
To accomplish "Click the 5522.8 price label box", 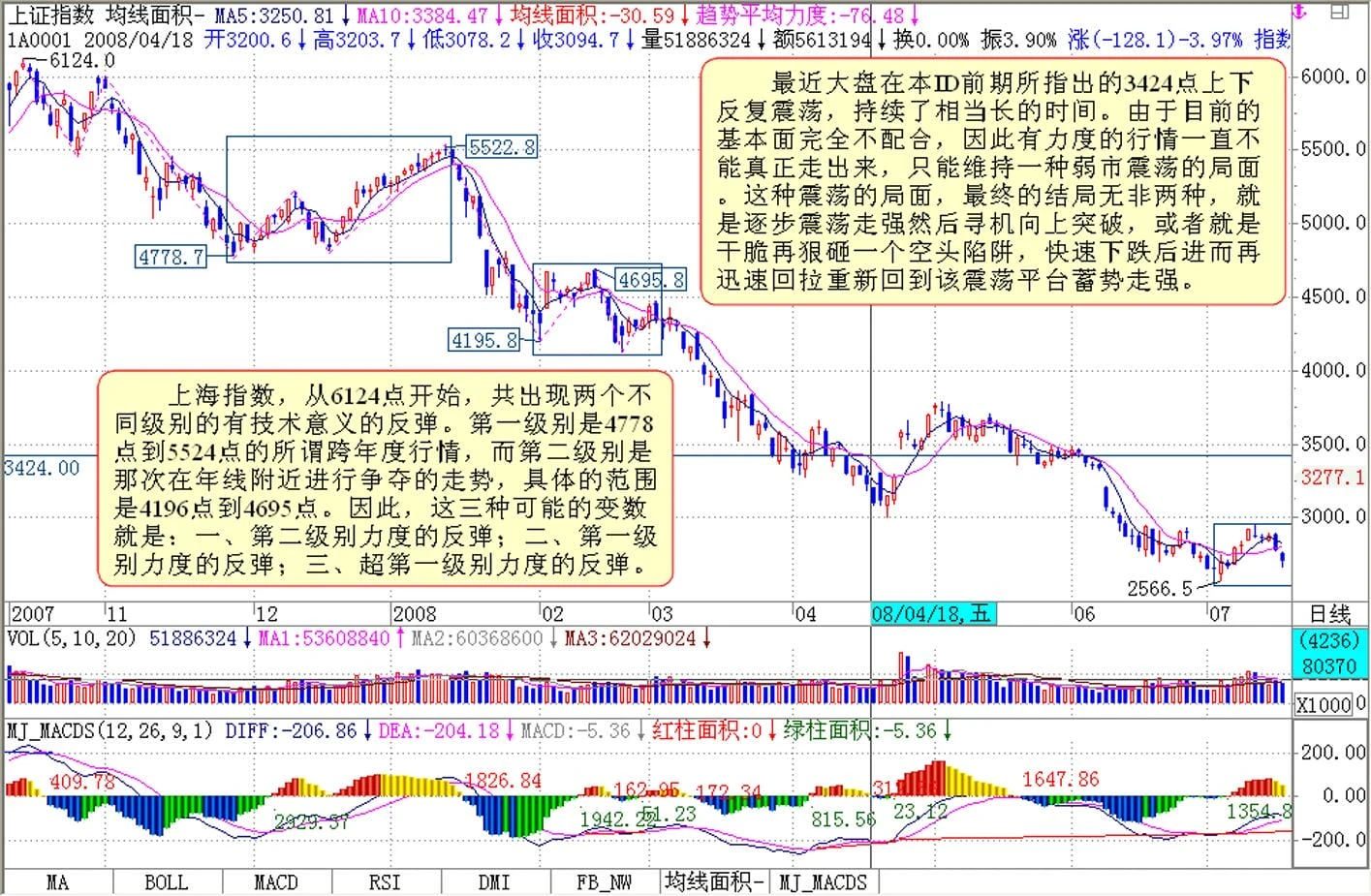I will point(501,147).
